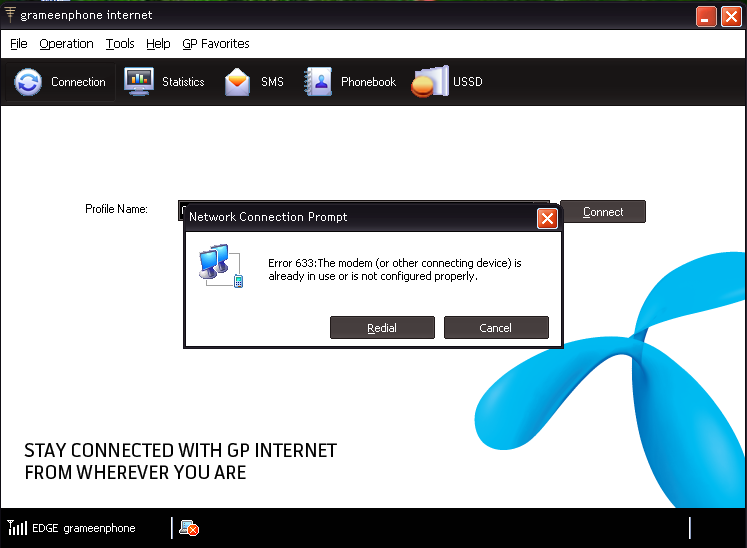Click Cancel in Network Connection Prompt
This screenshot has height=548, width=747.
point(496,327)
